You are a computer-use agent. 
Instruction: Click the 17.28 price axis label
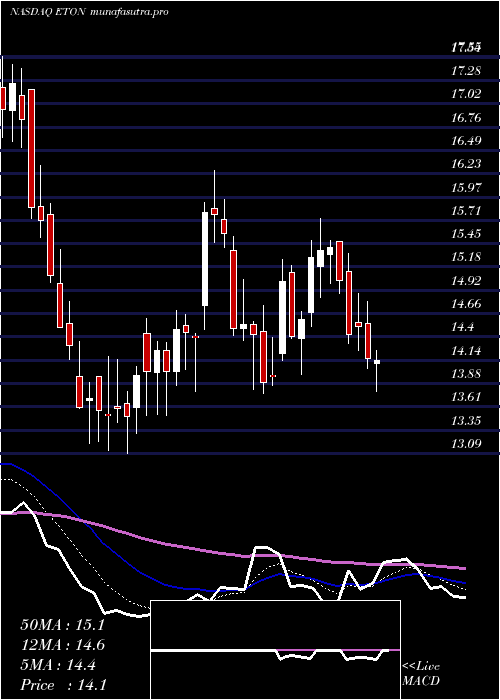[x=466, y=71]
